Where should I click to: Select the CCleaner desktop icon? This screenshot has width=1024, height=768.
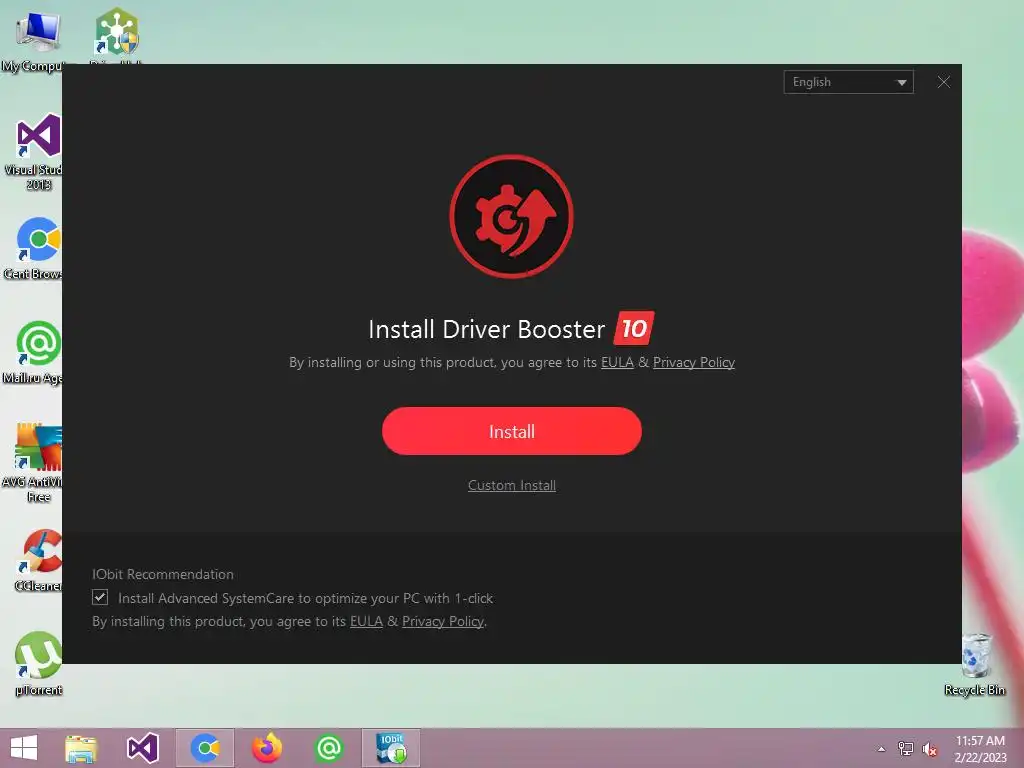(39, 560)
